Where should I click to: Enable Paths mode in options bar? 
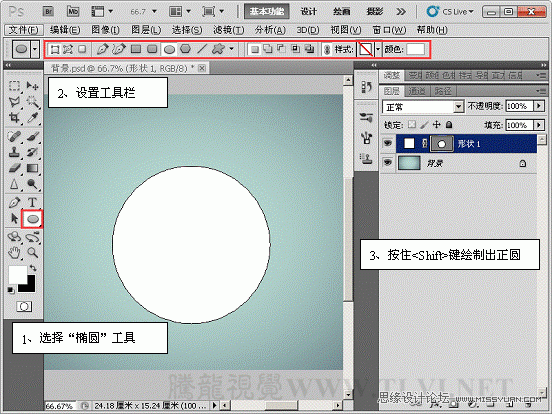point(68,49)
